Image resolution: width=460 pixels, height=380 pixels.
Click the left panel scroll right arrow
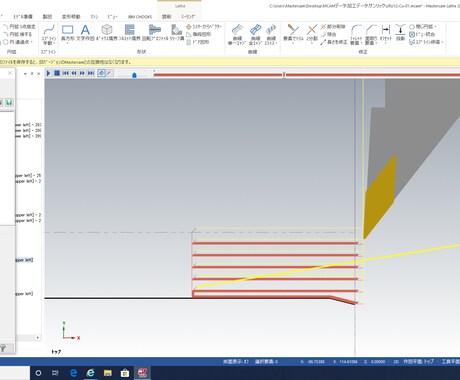(38, 338)
